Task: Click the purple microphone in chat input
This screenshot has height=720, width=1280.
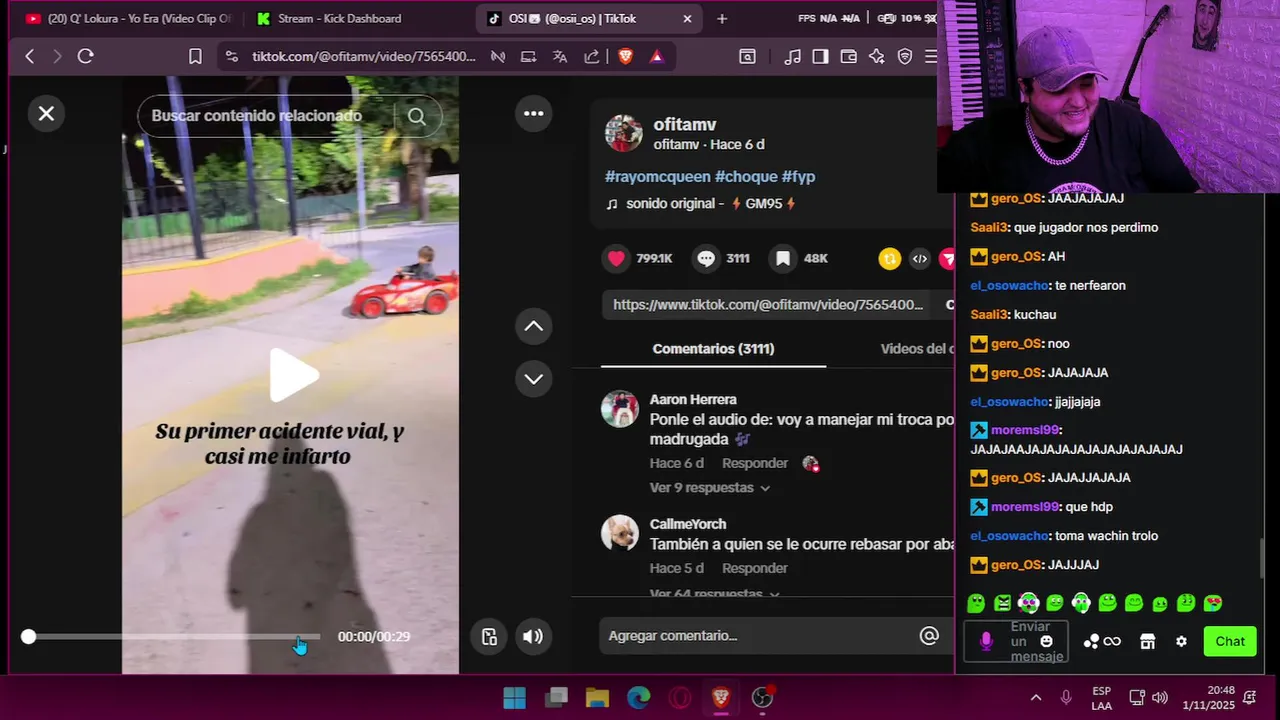Action: click(x=986, y=642)
